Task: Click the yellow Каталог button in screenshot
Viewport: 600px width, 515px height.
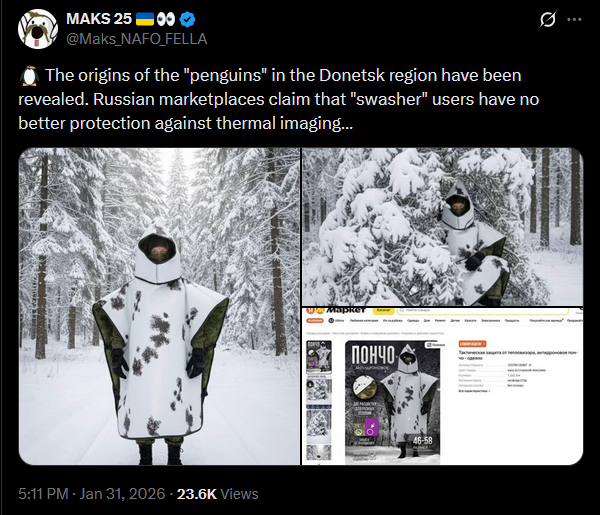Action: coord(383,310)
